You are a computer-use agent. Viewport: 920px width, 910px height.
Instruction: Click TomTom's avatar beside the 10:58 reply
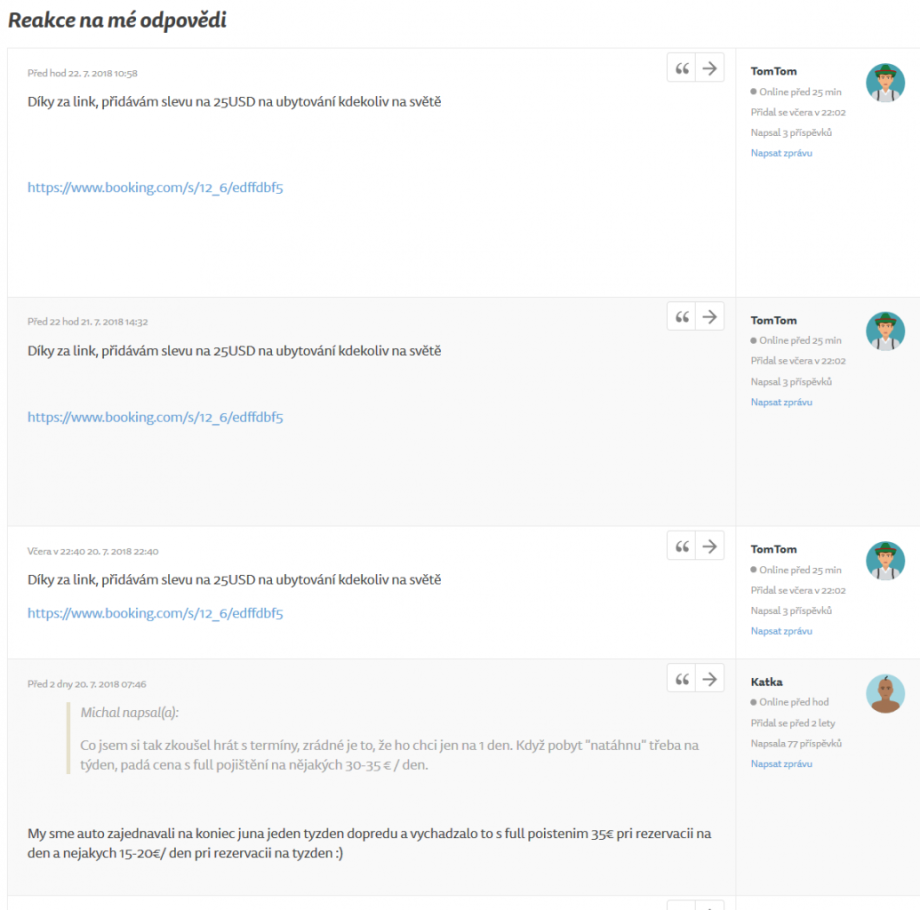[885, 83]
